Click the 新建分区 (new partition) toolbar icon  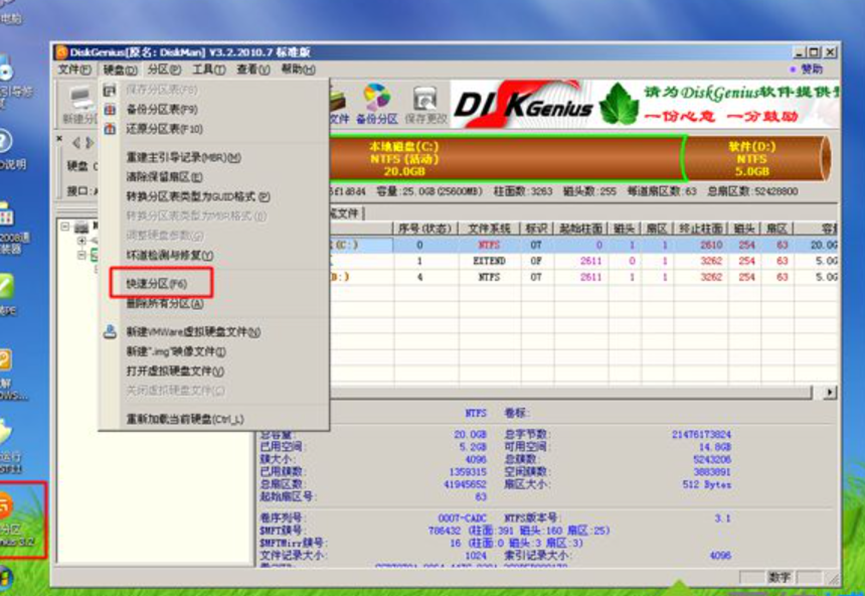pyautogui.click(x=79, y=105)
